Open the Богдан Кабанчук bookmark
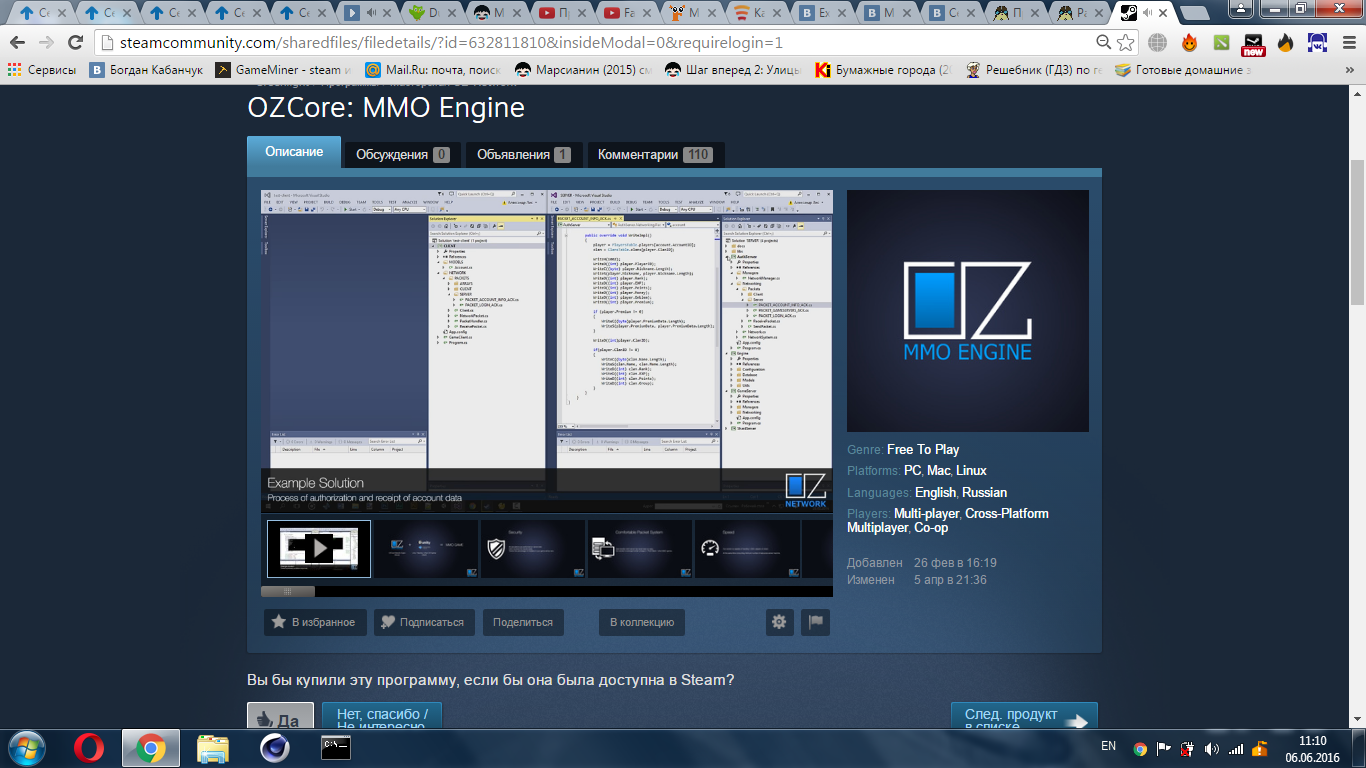This screenshot has width=1366, height=768. pos(146,70)
